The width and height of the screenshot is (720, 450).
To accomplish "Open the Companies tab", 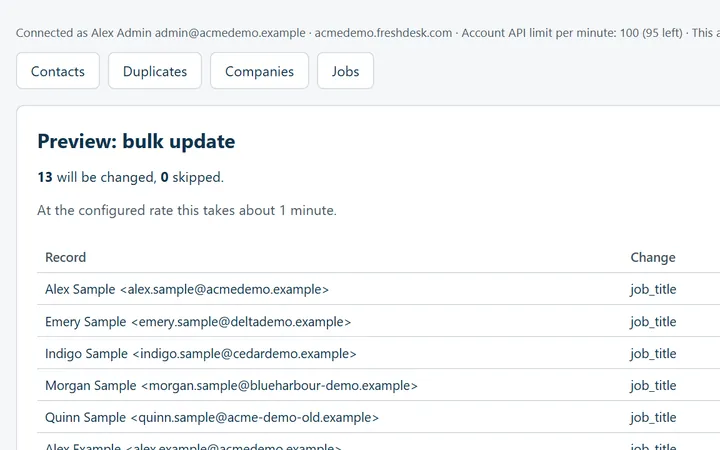I will pos(259,71).
